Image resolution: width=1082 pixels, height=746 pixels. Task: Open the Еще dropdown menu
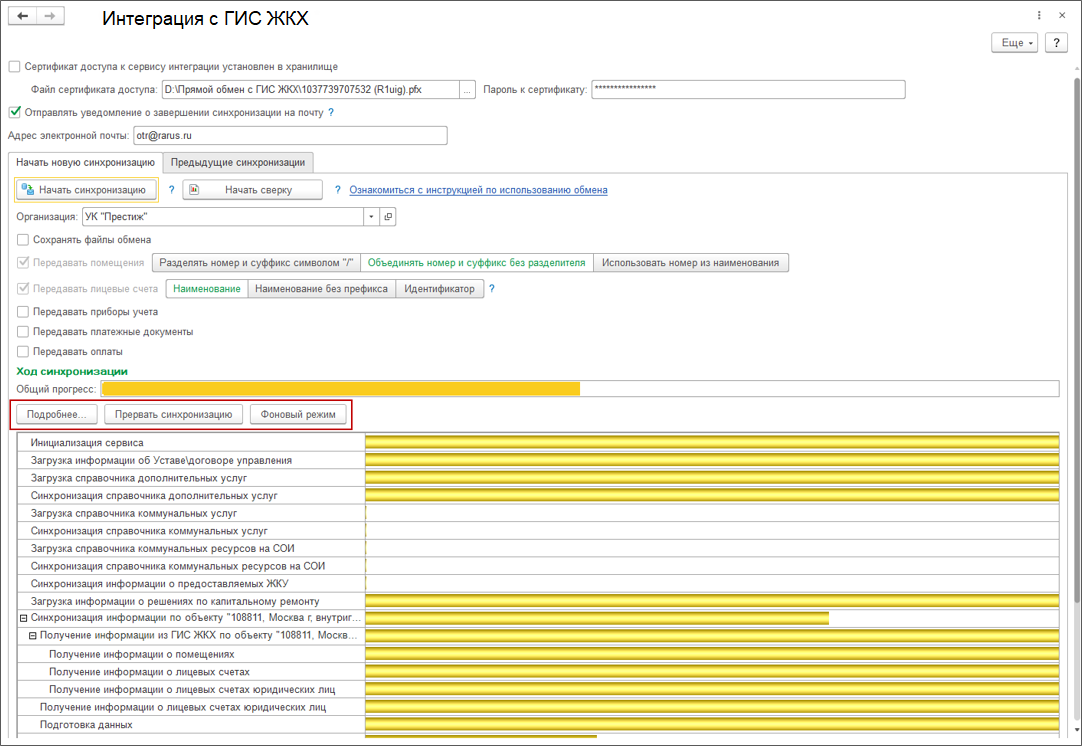(x=1014, y=43)
